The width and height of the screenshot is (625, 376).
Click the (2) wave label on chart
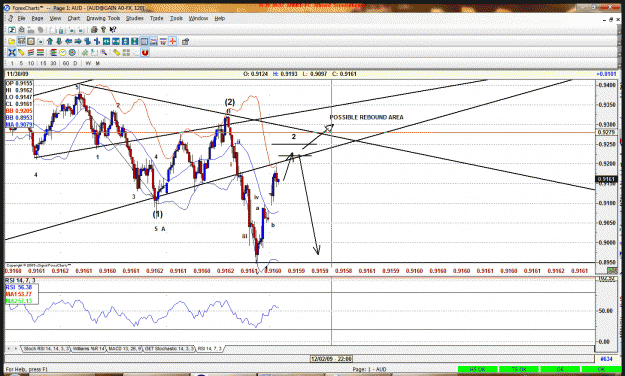click(230, 102)
